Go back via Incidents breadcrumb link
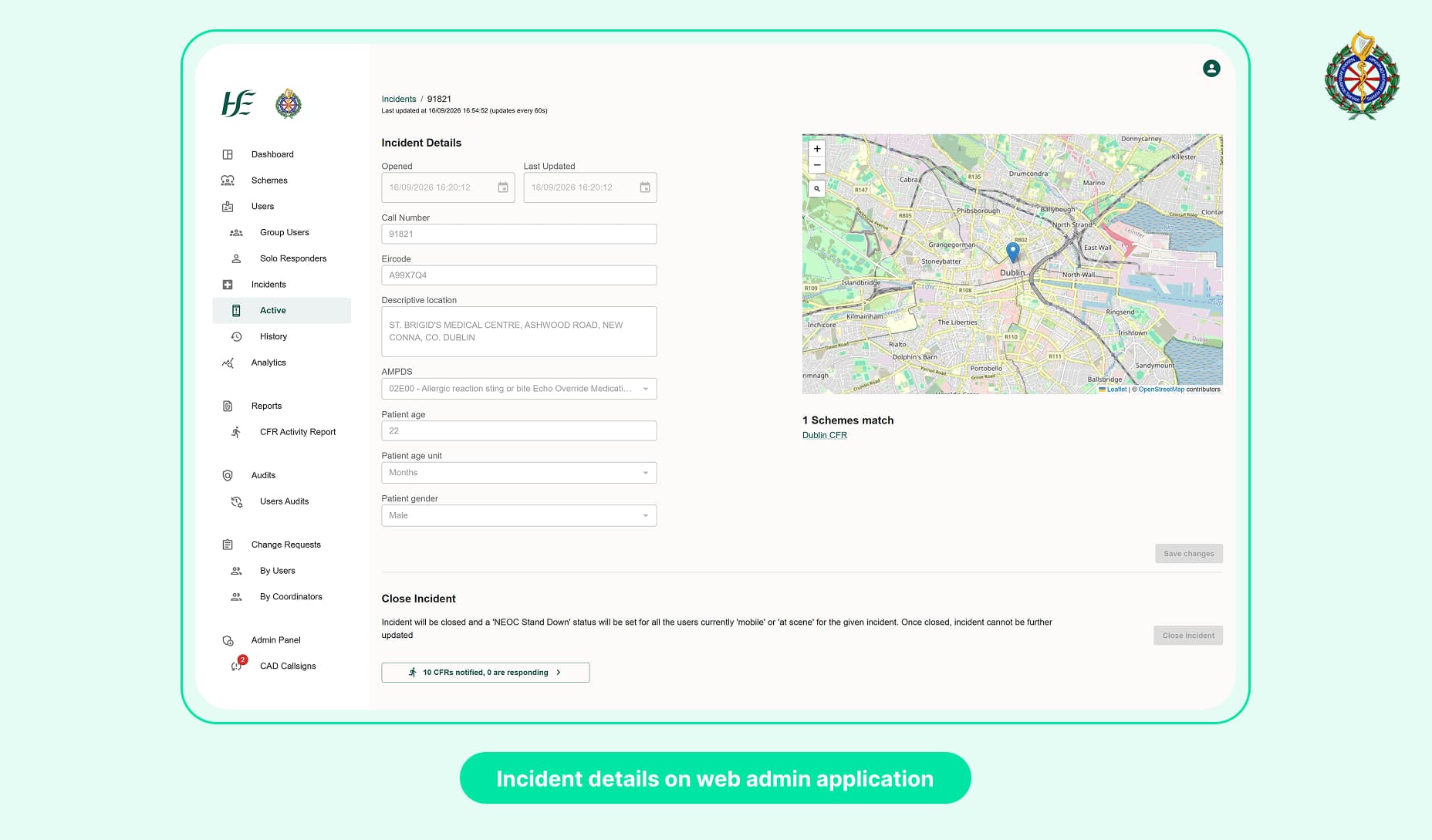The image size is (1432, 840). coord(399,100)
